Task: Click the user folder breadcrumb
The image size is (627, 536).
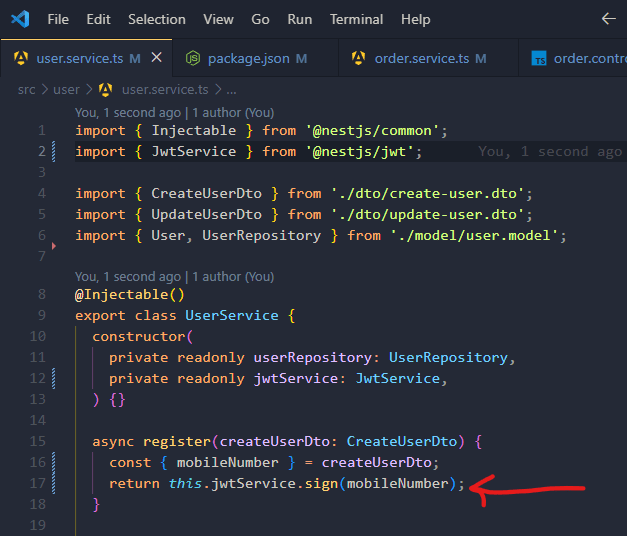Action: pyautogui.click(x=66, y=90)
